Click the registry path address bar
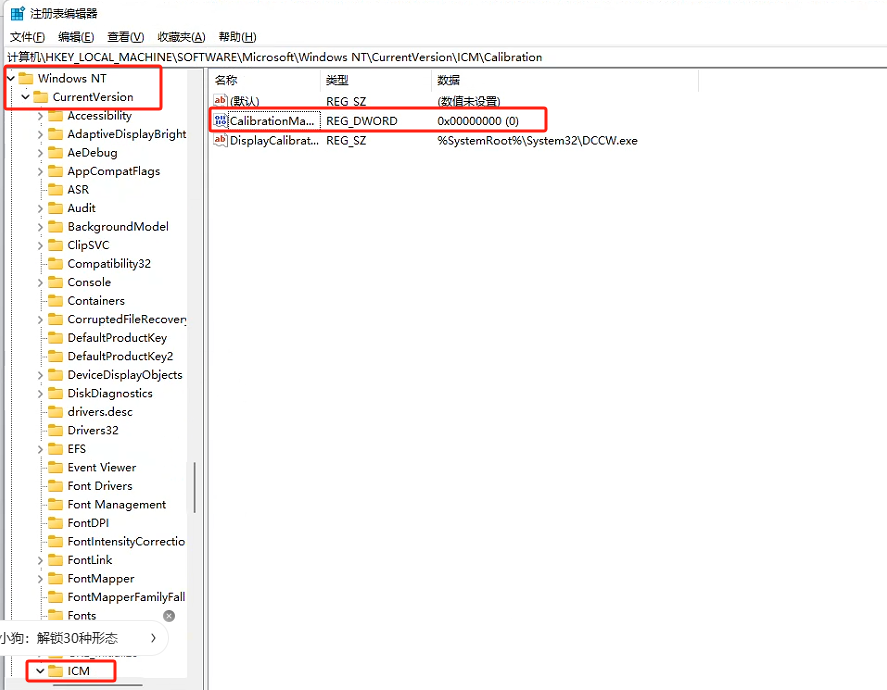 click(444, 57)
